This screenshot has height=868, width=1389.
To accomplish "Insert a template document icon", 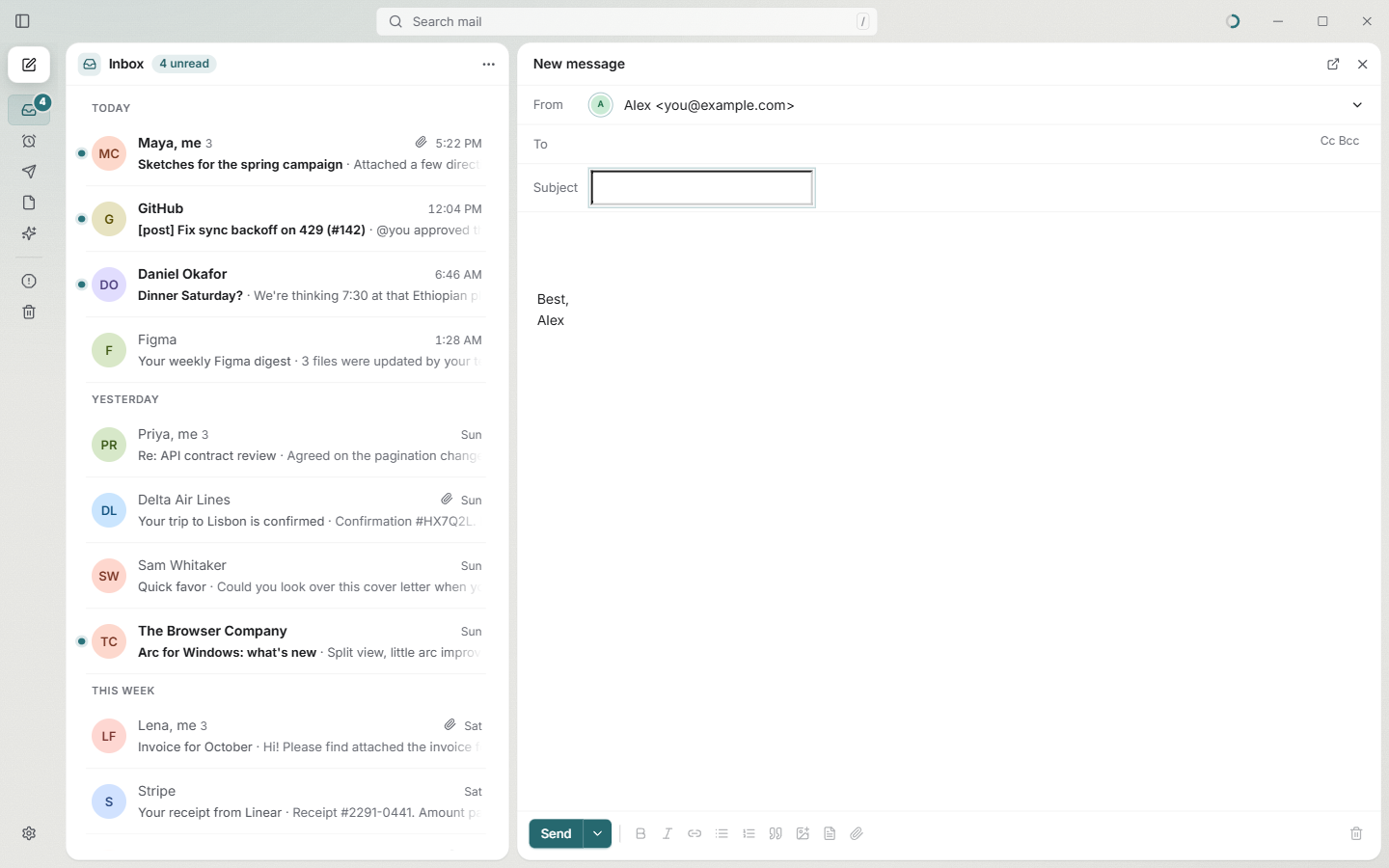I will [830, 834].
